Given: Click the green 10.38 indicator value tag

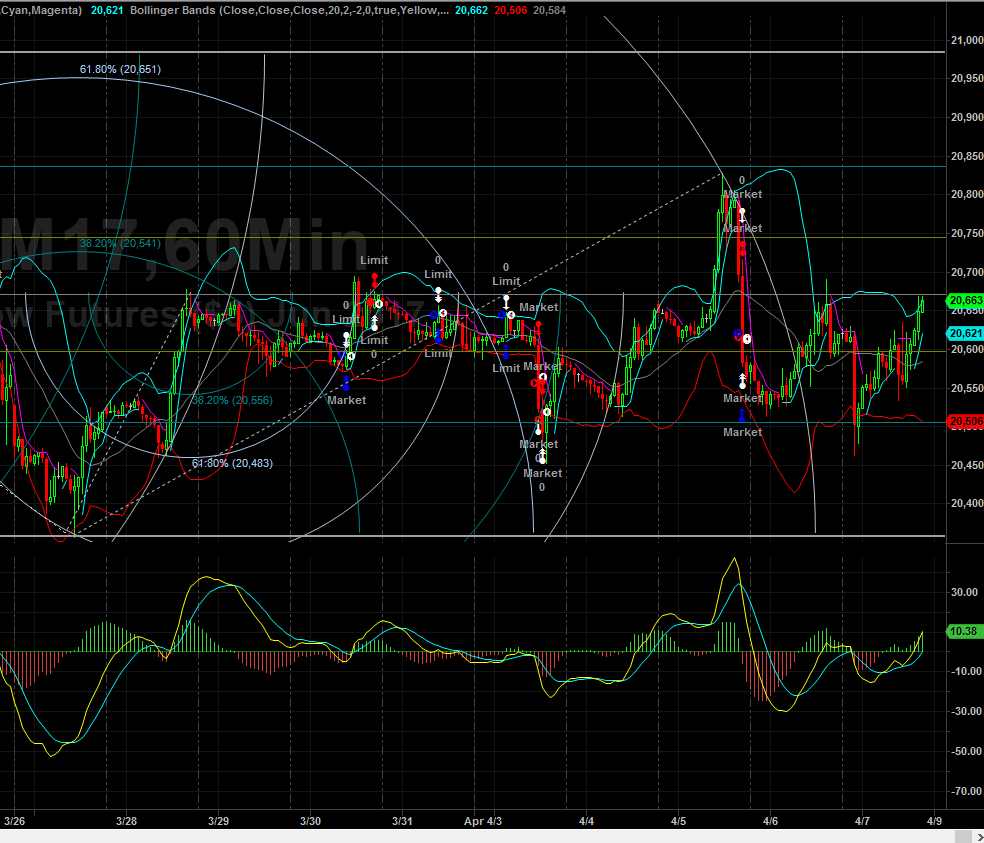Looking at the screenshot, I should 964,632.
